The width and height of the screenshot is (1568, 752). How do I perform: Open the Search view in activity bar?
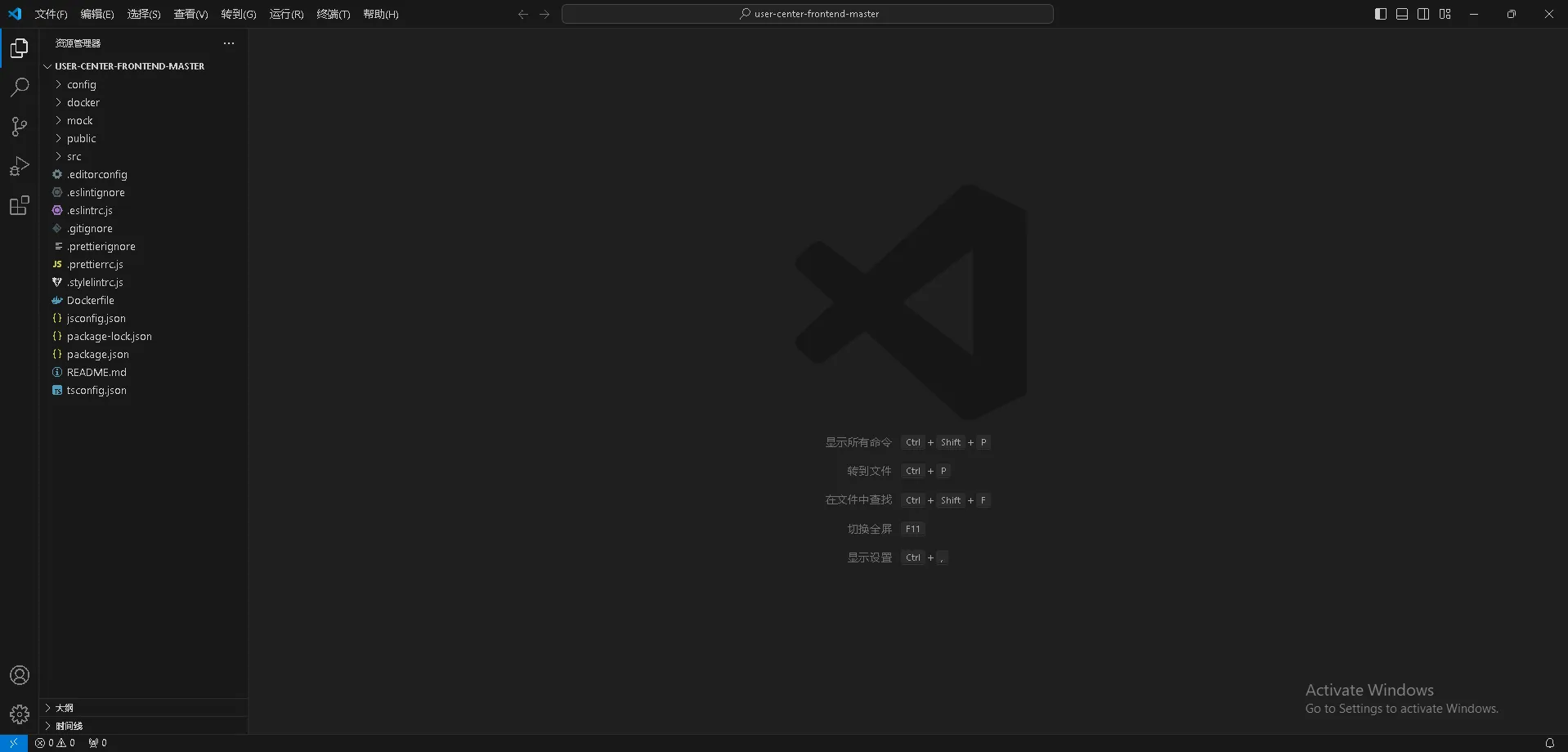[20, 87]
